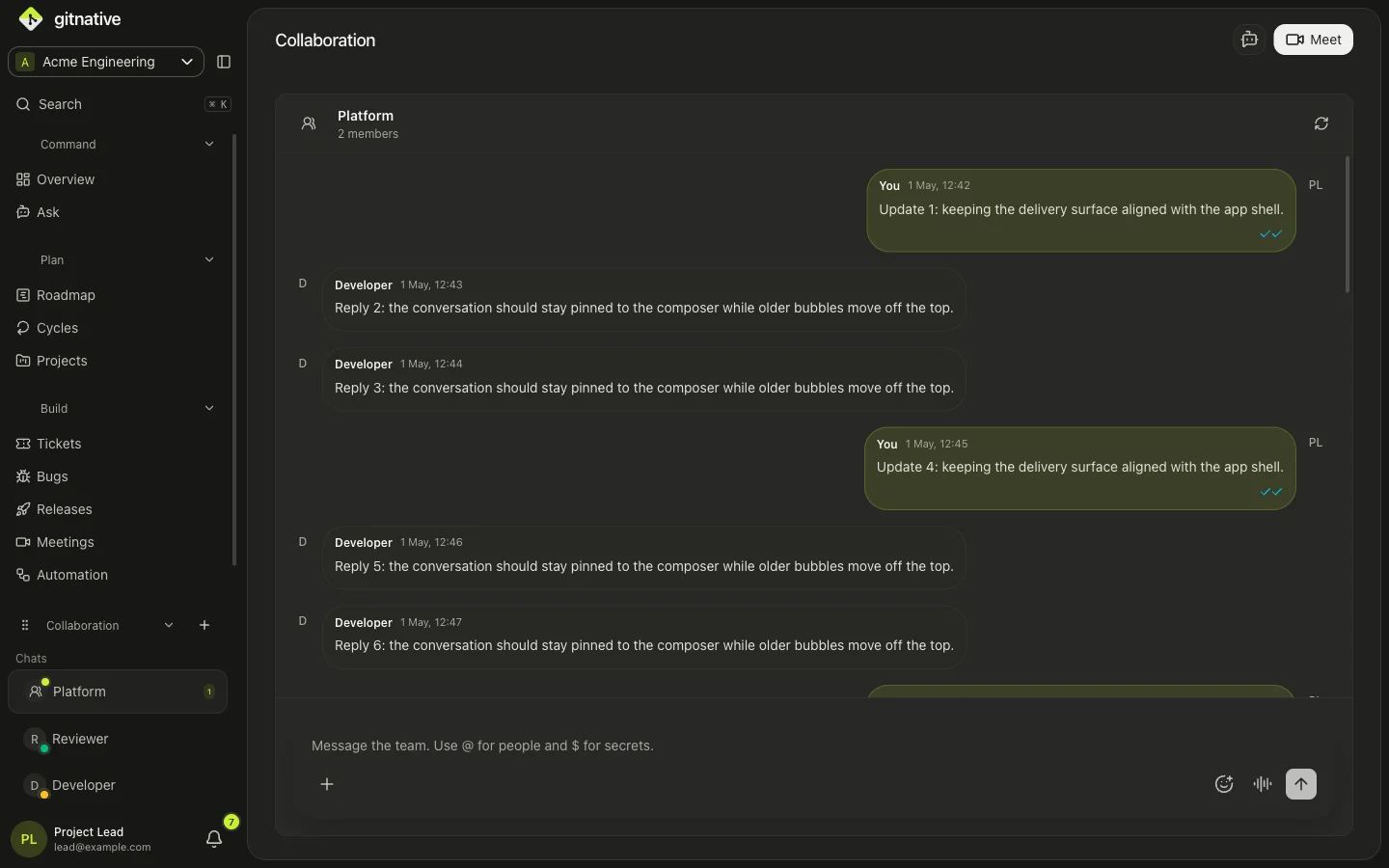This screenshot has width=1389, height=868.
Task: Refresh the Platform conversation
Action: pyautogui.click(x=1321, y=123)
